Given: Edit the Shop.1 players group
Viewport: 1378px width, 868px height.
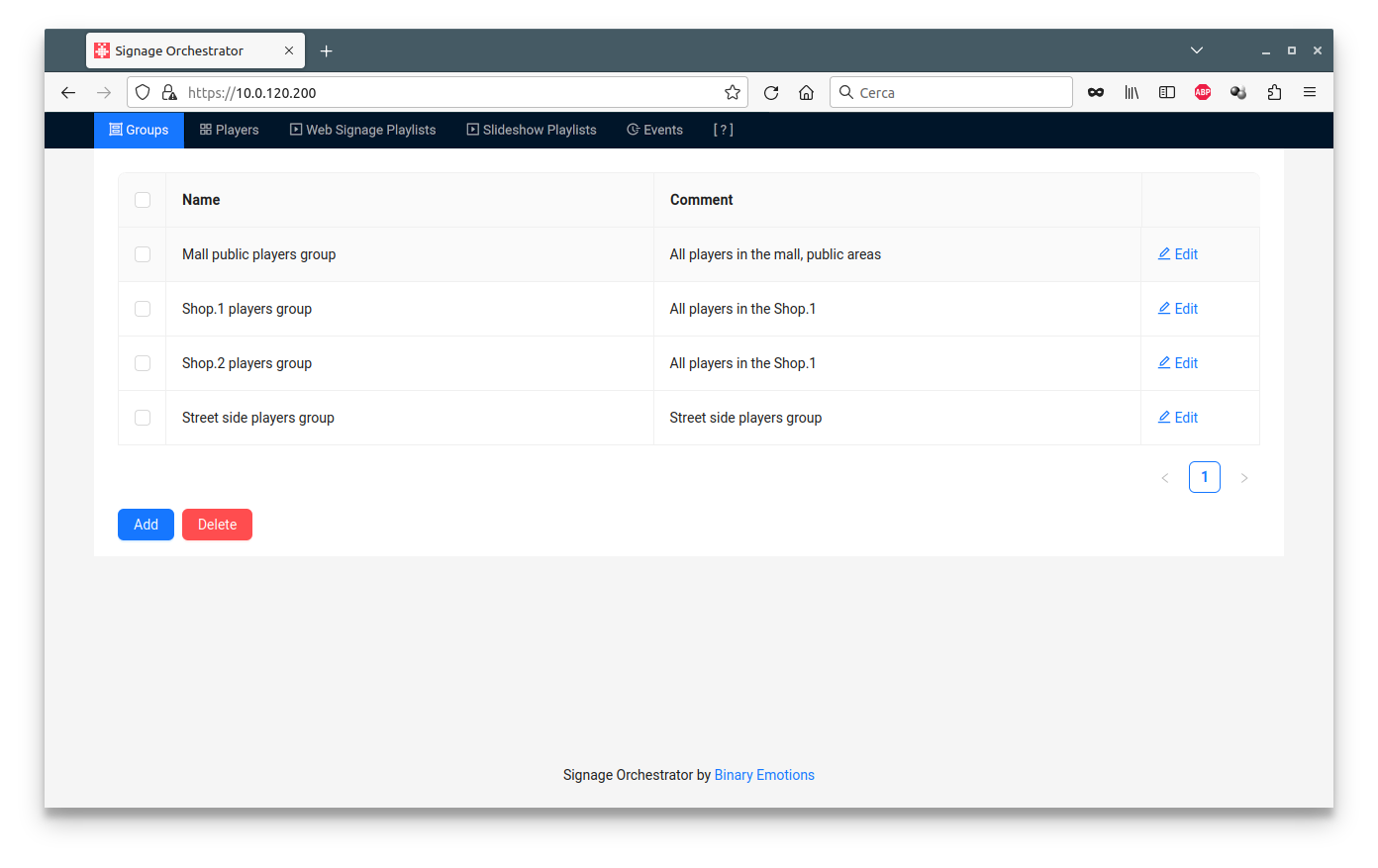Looking at the screenshot, I should [1178, 309].
